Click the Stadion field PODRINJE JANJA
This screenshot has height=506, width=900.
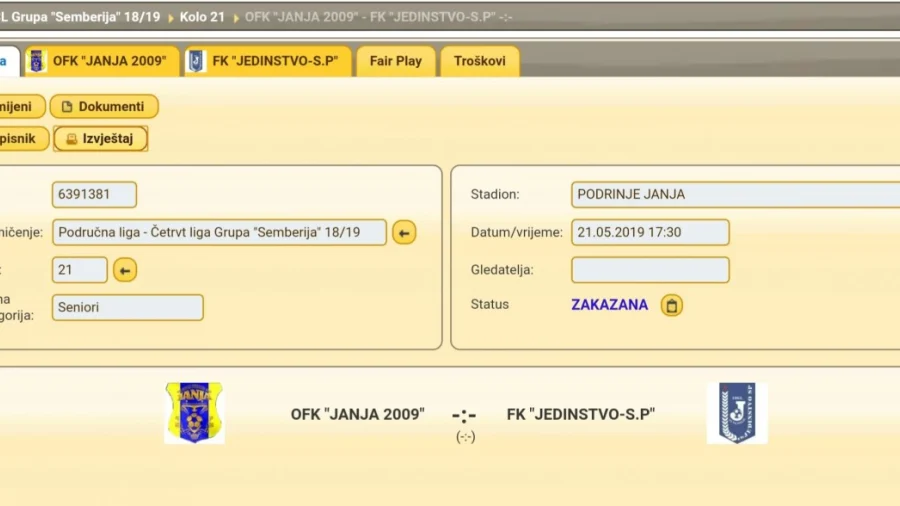click(x=736, y=194)
